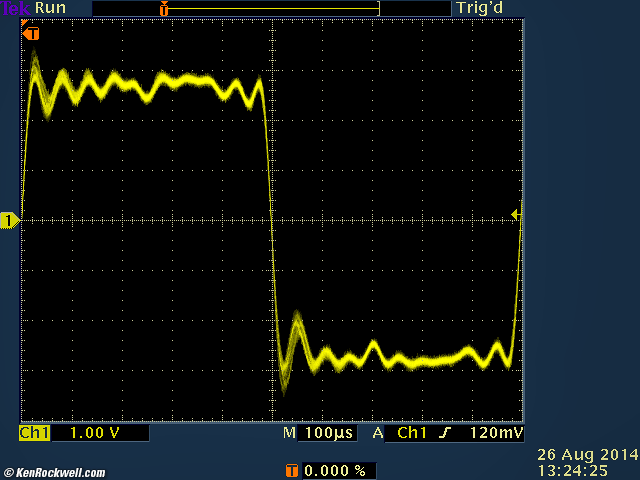Click the 0.000 % trigger position readout
The image size is (640, 480).
[334, 469]
